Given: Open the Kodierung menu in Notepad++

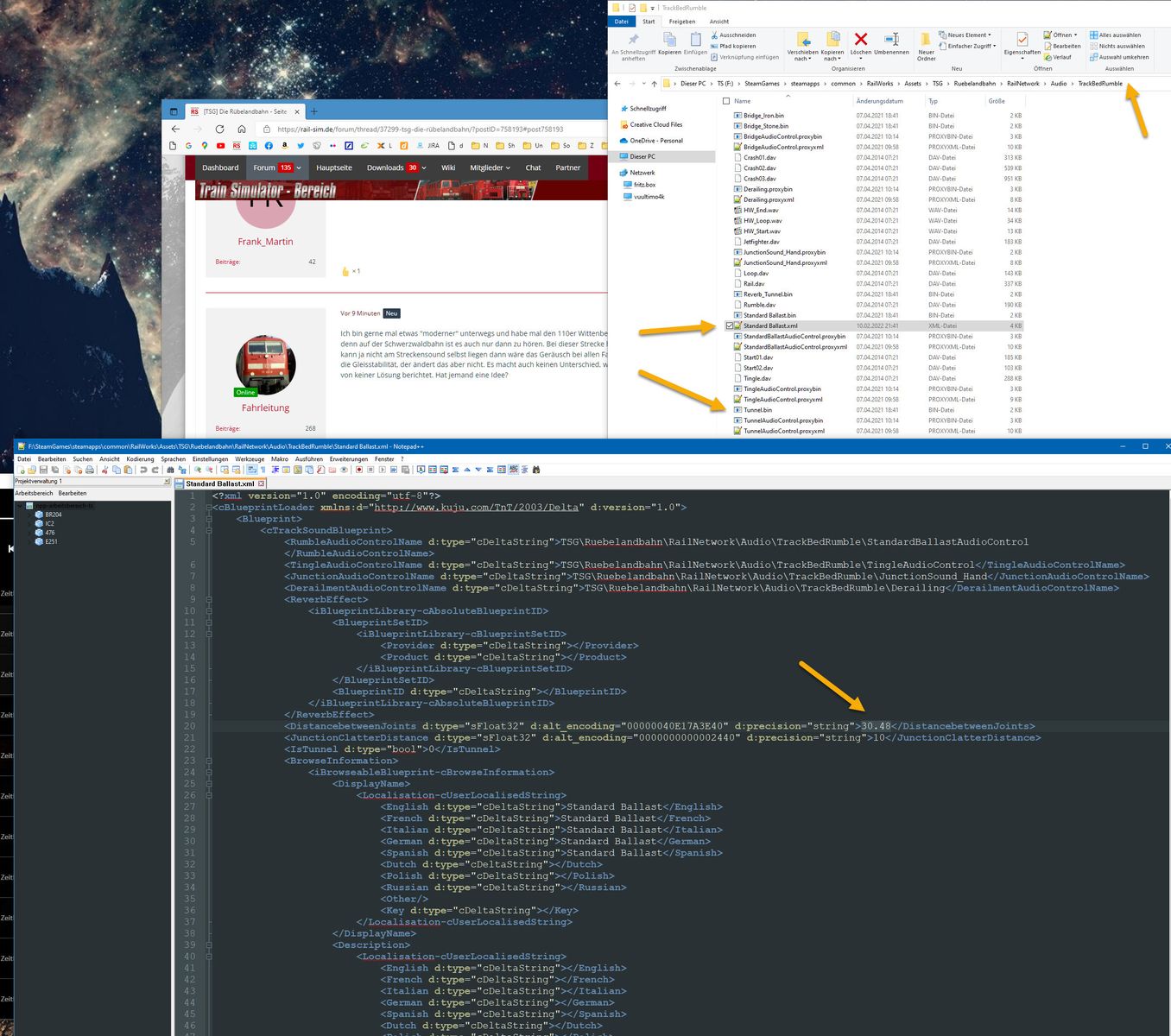Looking at the screenshot, I should [x=140, y=459].
